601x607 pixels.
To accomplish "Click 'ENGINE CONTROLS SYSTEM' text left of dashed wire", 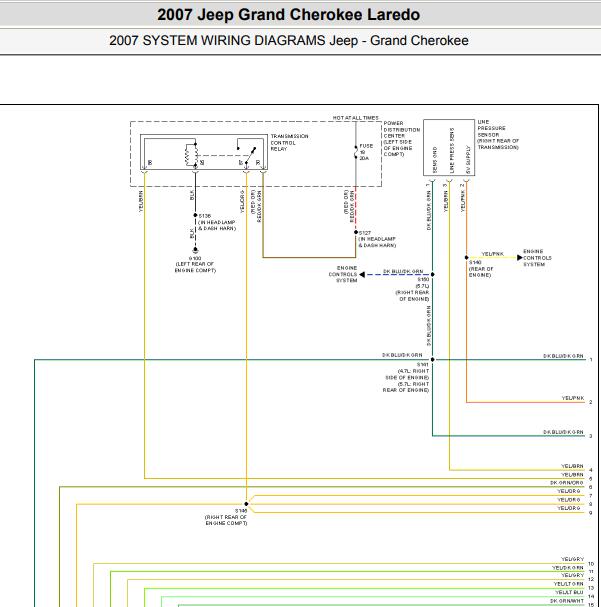I will tap(343, 274).
